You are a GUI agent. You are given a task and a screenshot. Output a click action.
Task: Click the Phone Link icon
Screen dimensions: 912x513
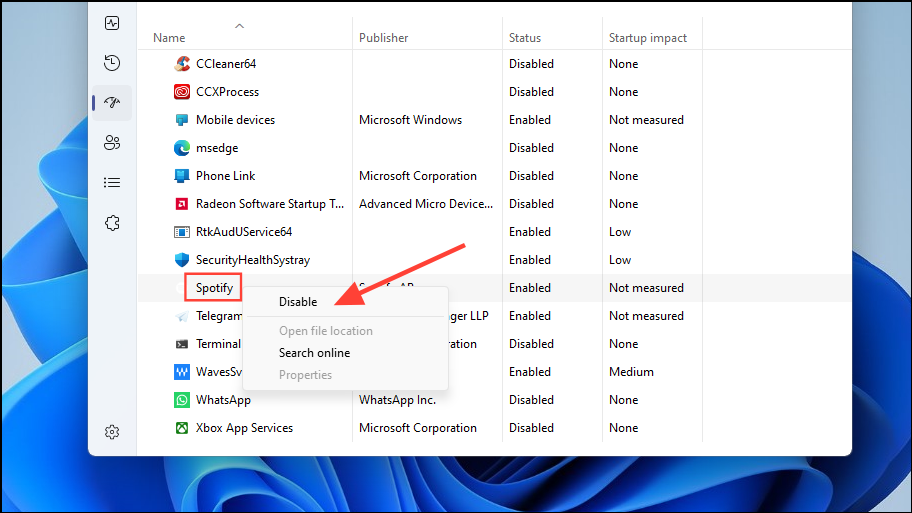tap(182, 176)
